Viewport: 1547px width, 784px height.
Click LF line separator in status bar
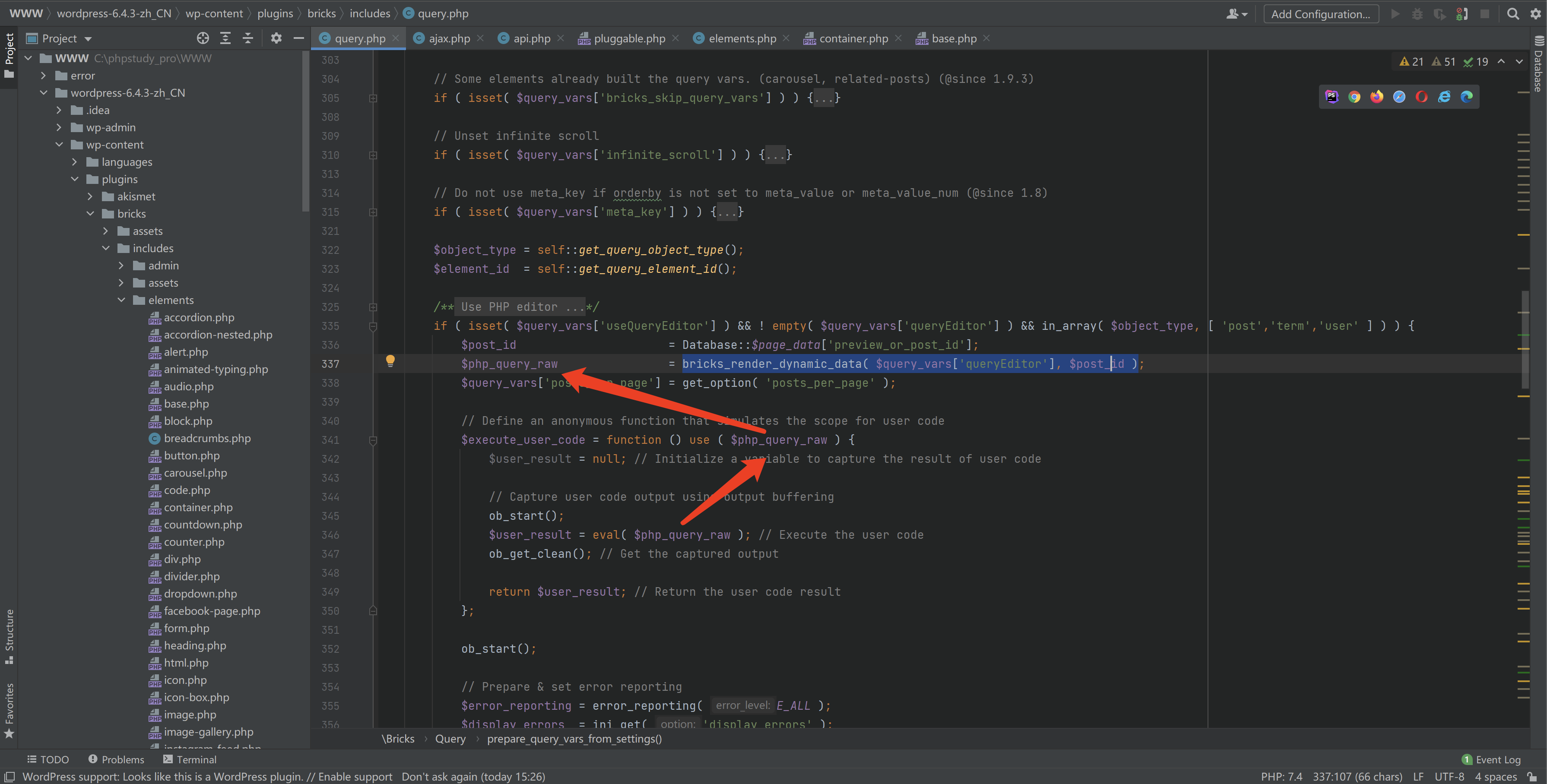[1418, 776]
